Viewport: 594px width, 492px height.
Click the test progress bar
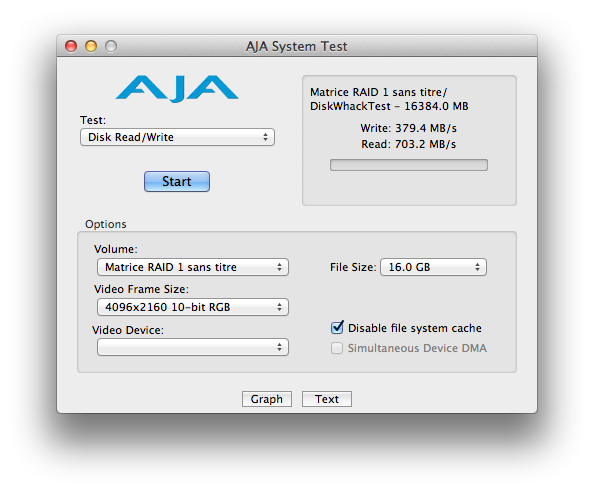click(409, 165)
